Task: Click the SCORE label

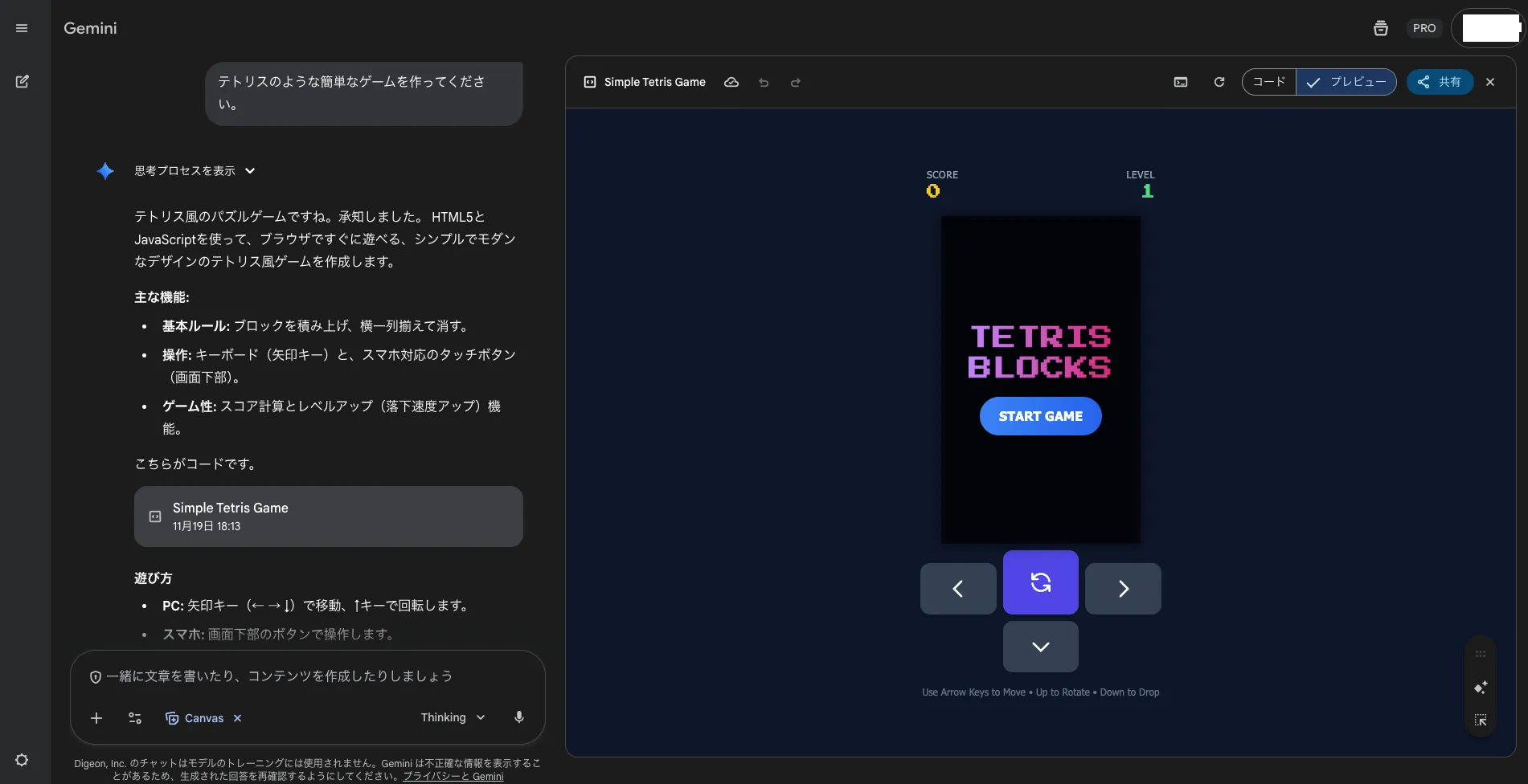Action: (x=942, y=175)
